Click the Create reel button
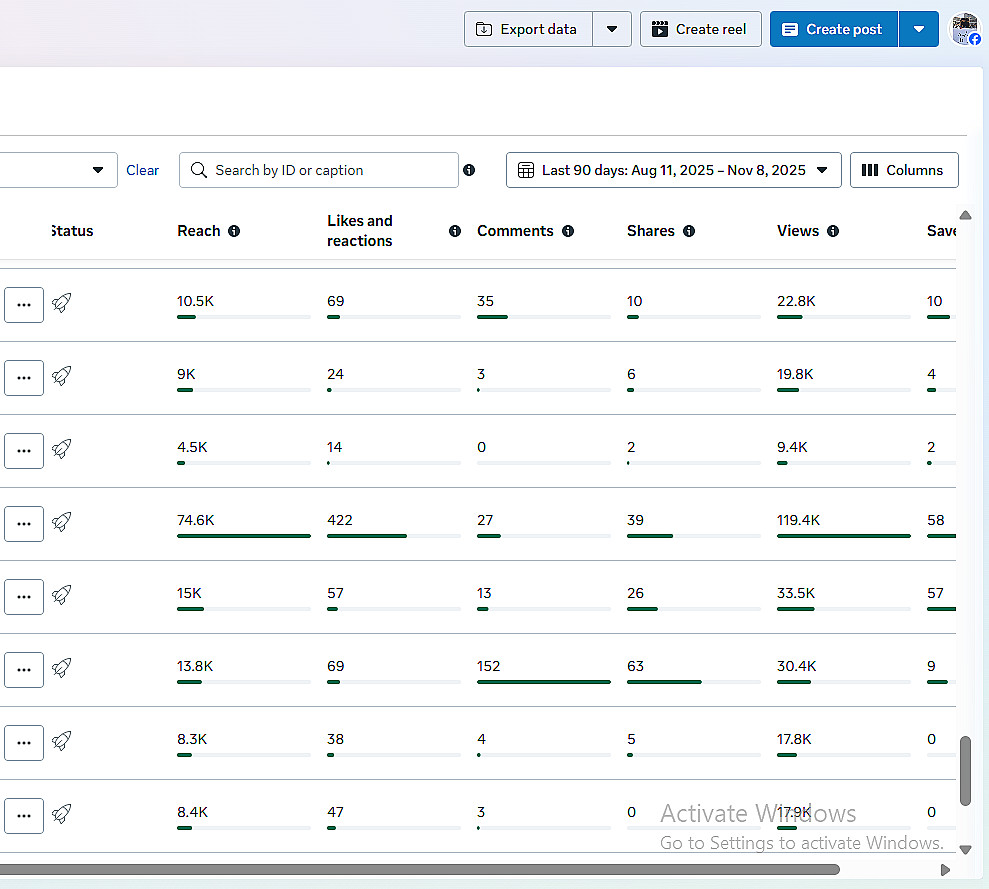This screenshot has width=989, height=889. 700,29
